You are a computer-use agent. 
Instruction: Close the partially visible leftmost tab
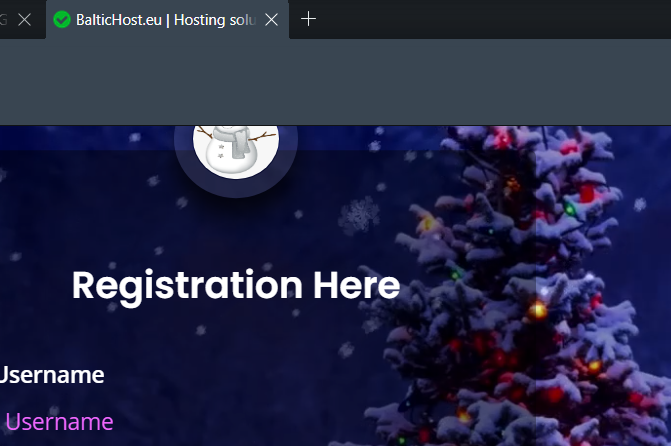pyautogui.click(x=24, y=19)
